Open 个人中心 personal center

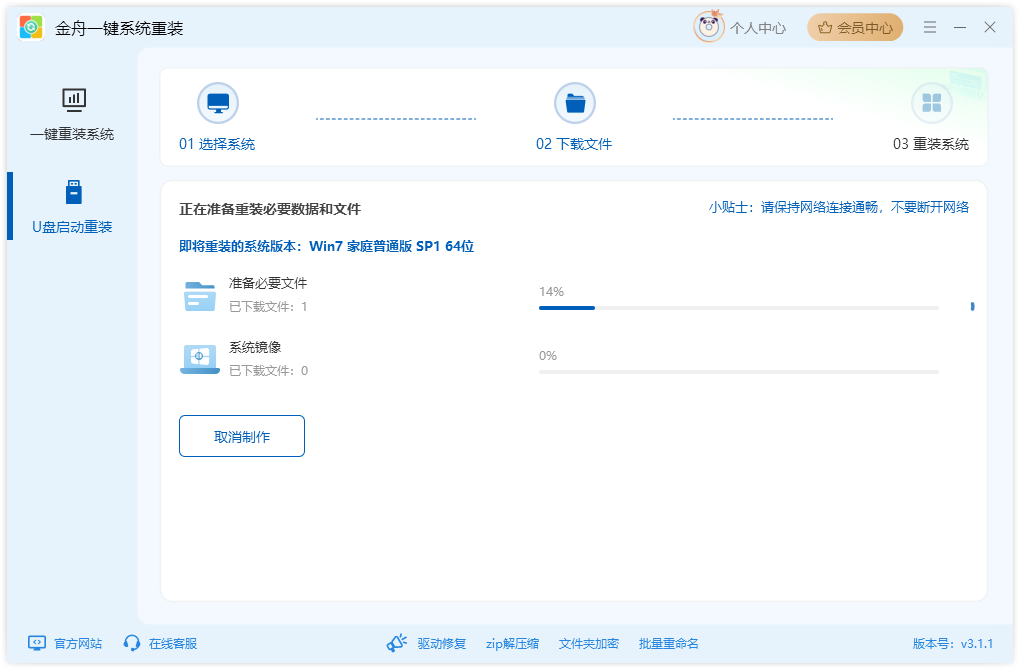[x=758, y=28]
